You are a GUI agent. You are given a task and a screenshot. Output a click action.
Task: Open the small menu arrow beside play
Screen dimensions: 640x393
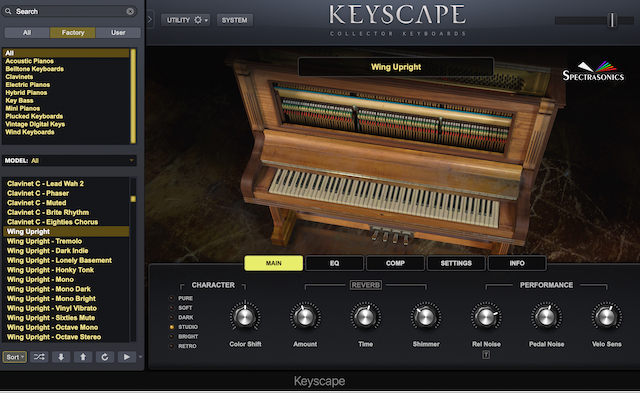pos(141,357)
